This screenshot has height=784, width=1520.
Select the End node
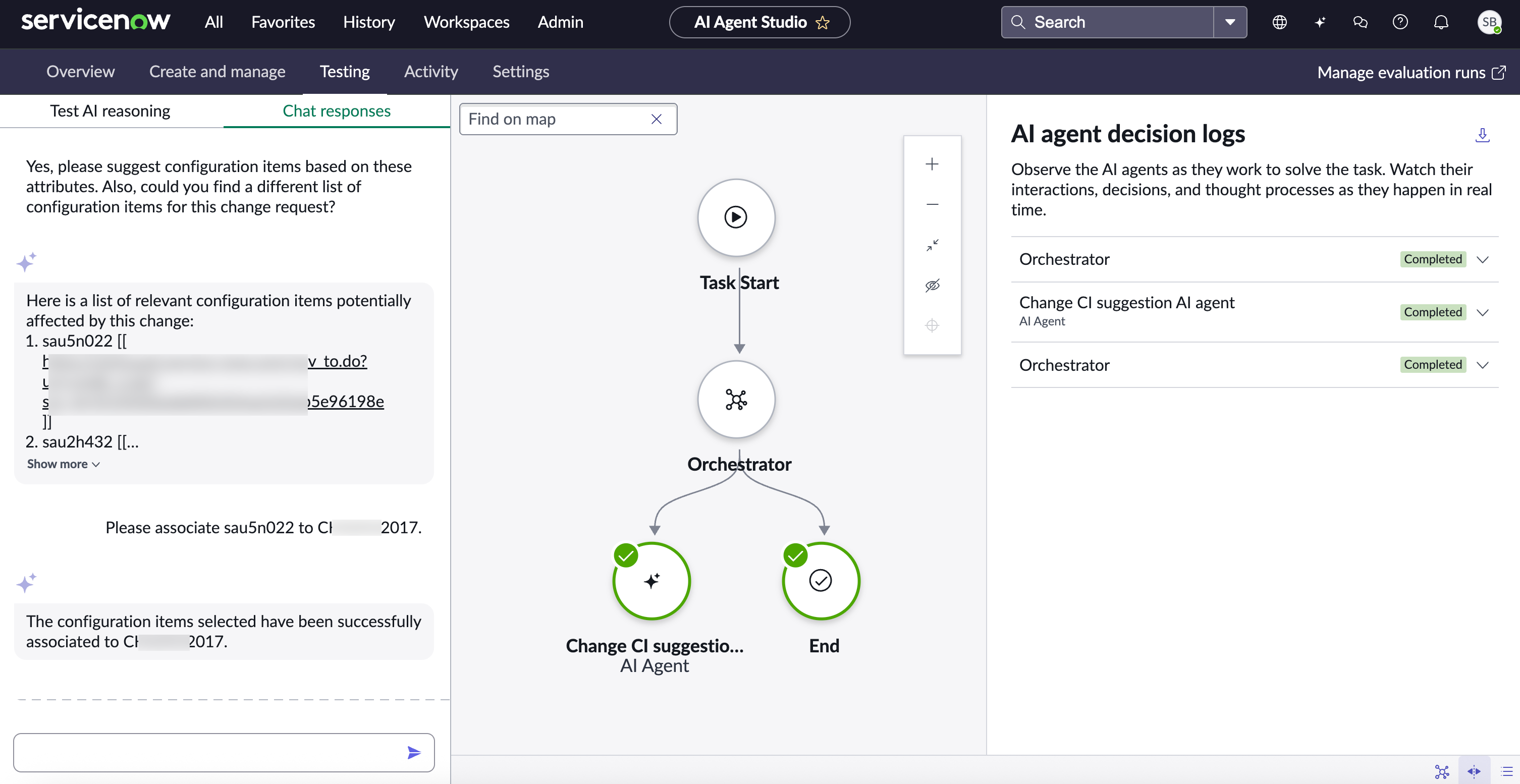[x=821, y=581]
